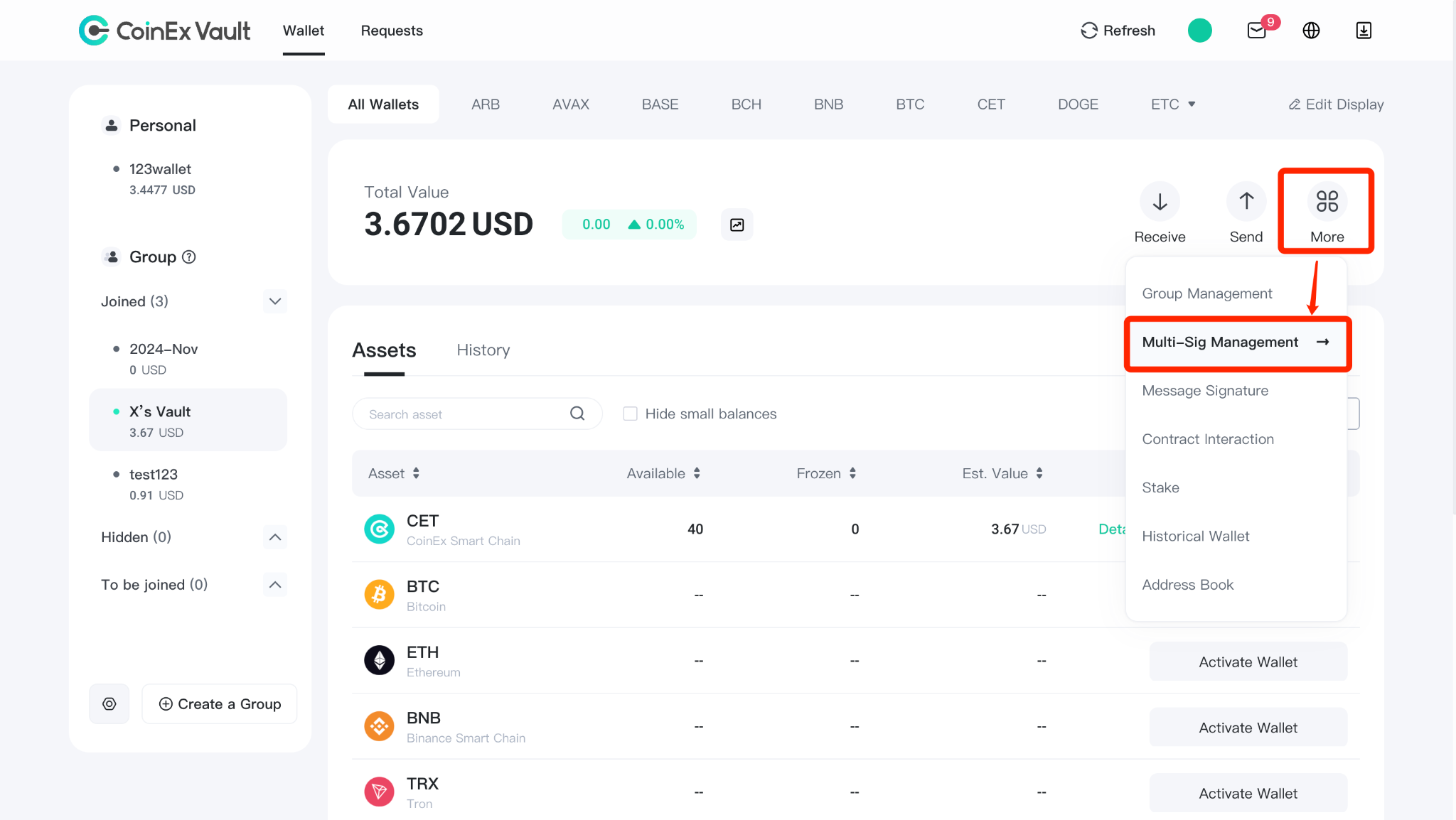
Task: Select the BNB chain tab
Action: point(829,104)
